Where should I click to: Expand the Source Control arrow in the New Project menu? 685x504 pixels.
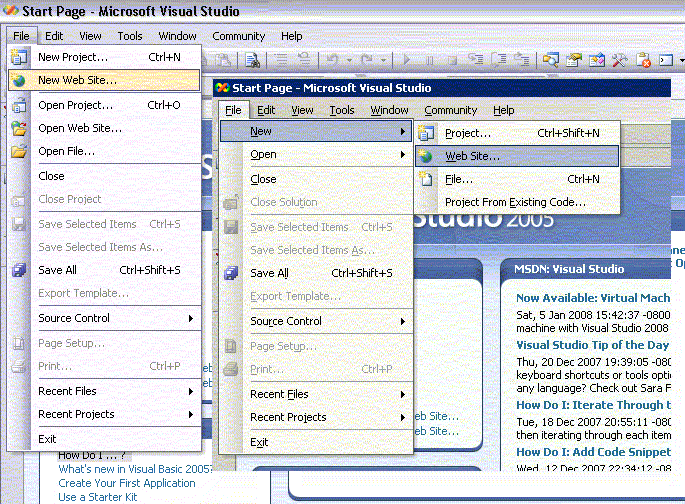click(x=191, y=318)
